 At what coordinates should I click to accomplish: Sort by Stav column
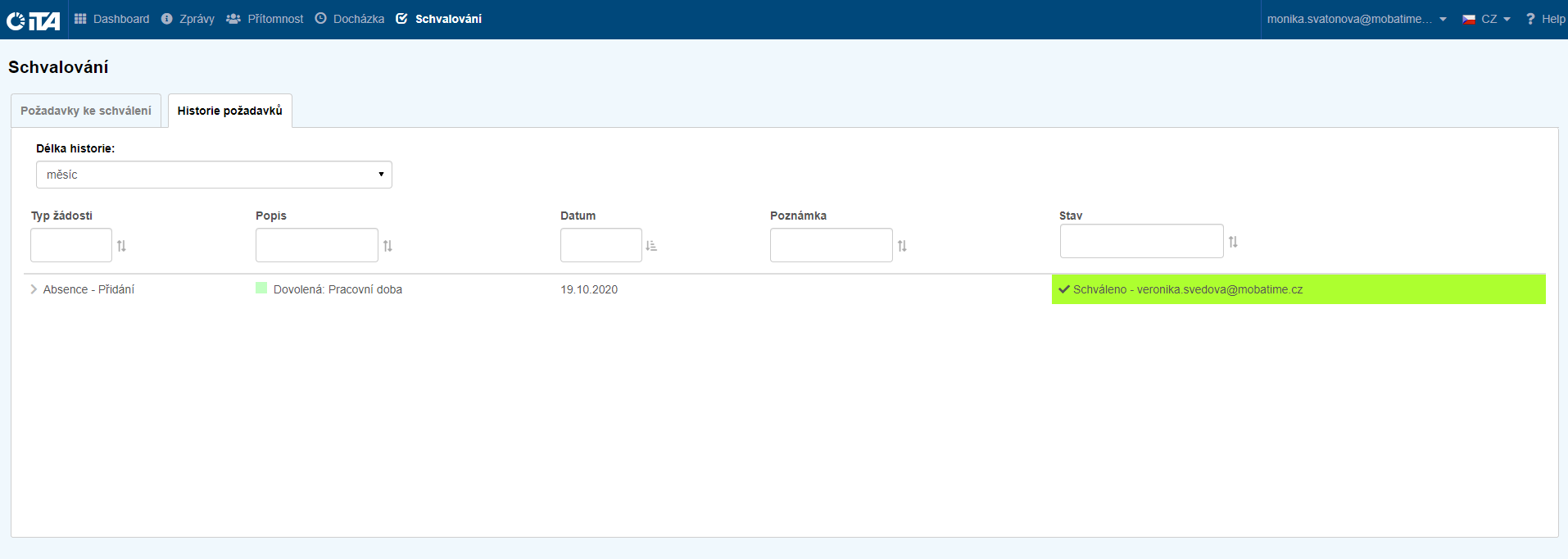click(x=1233, y=242)
